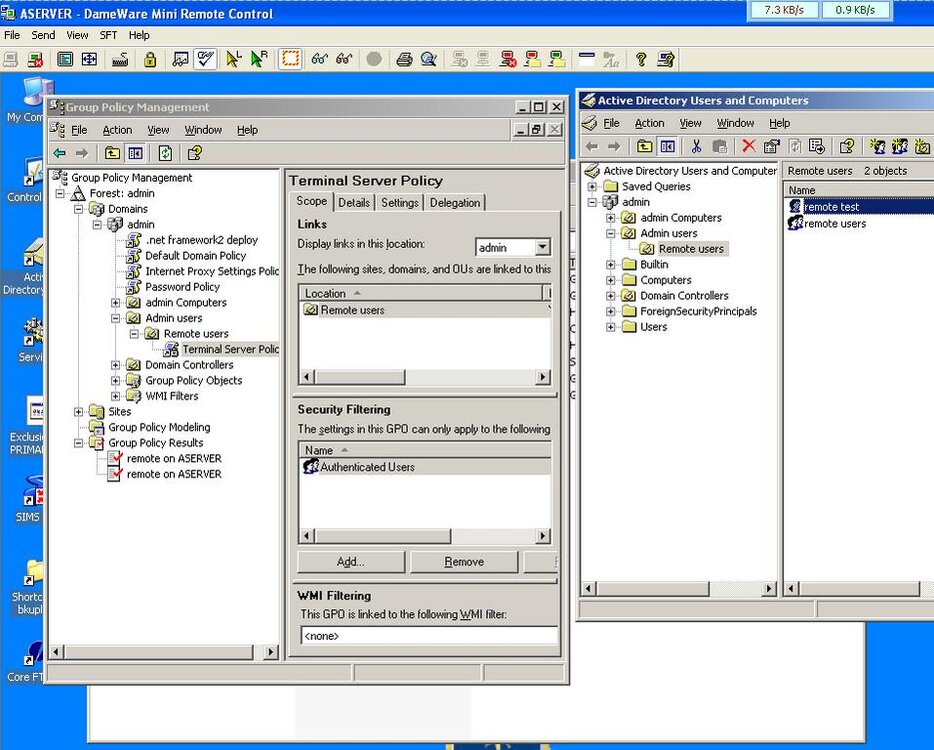Screen dimensions: 934x750
Task: Click the WMI filter <none> field
Action: point(429,636)
